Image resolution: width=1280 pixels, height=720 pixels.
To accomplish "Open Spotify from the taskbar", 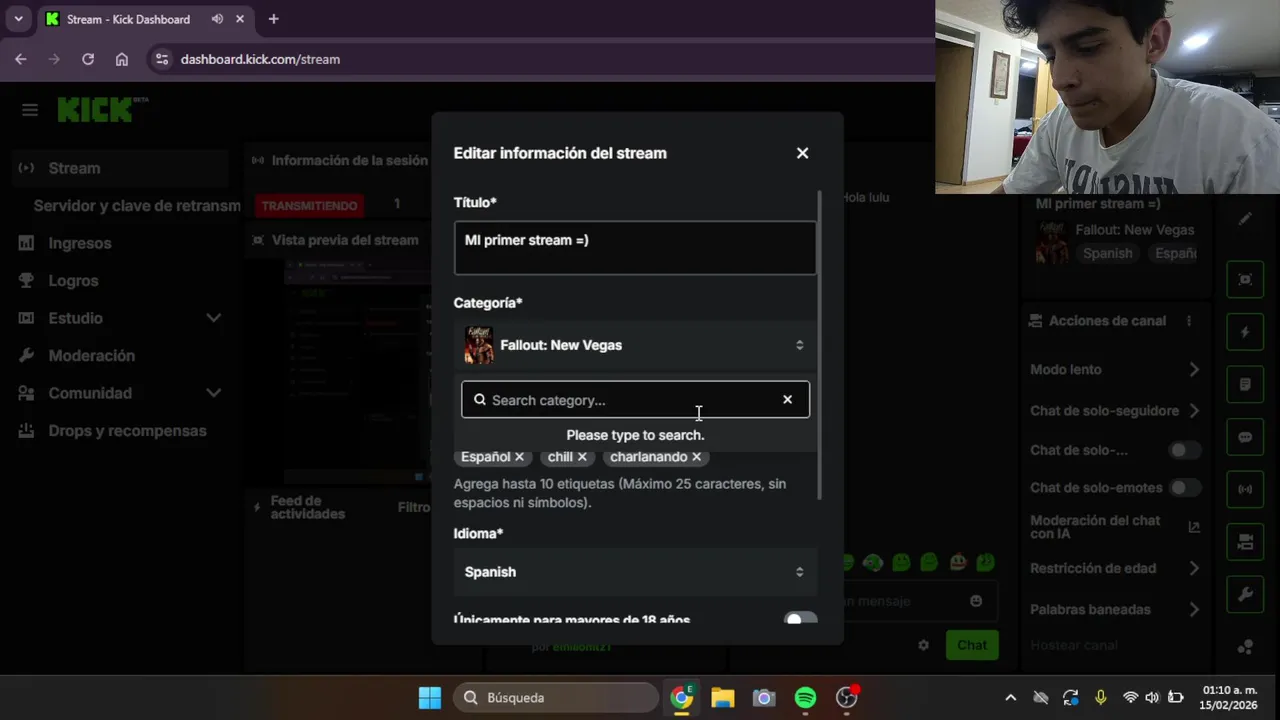I will pos(805,698).
